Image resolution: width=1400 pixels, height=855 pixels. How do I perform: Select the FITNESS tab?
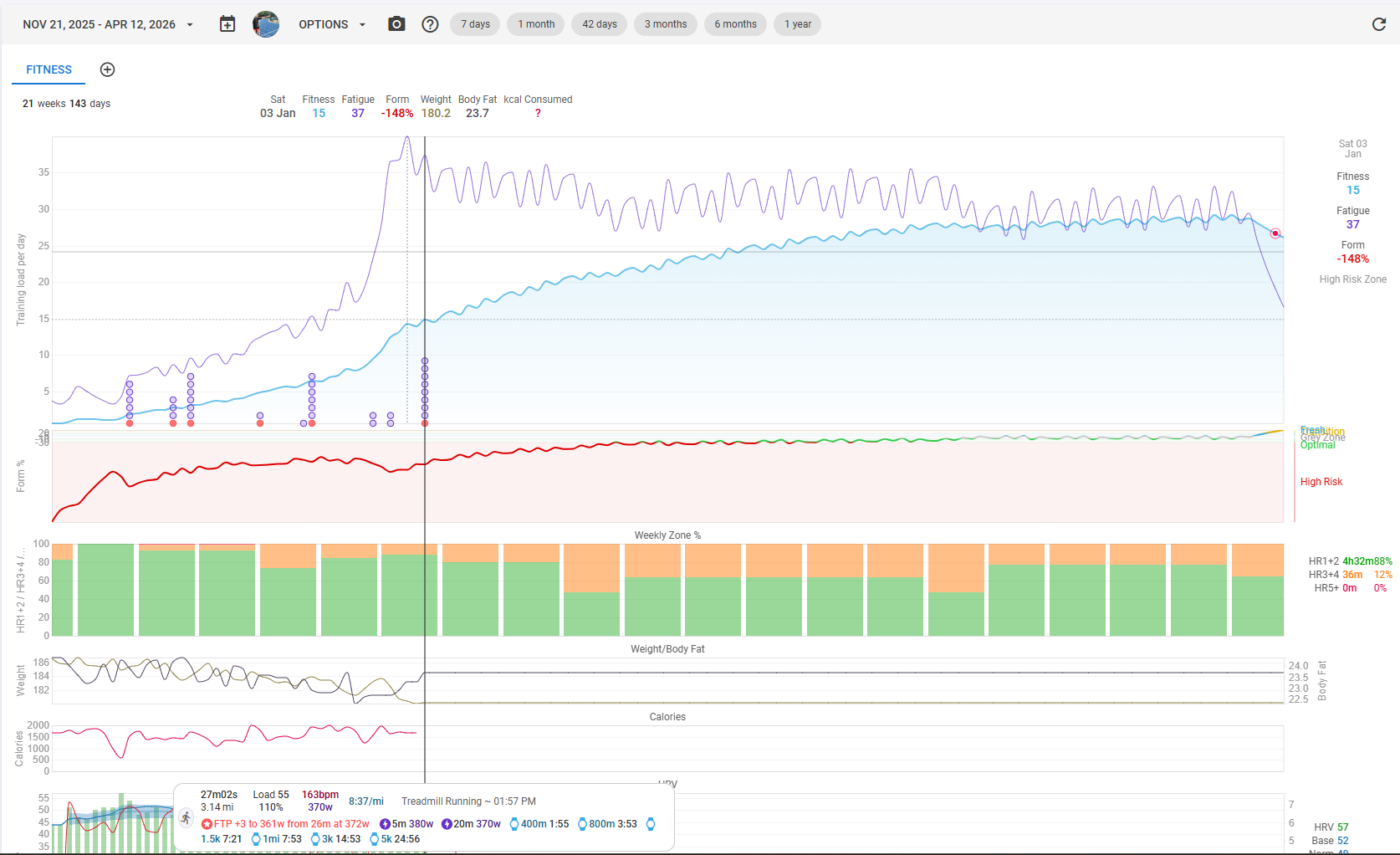49,69
